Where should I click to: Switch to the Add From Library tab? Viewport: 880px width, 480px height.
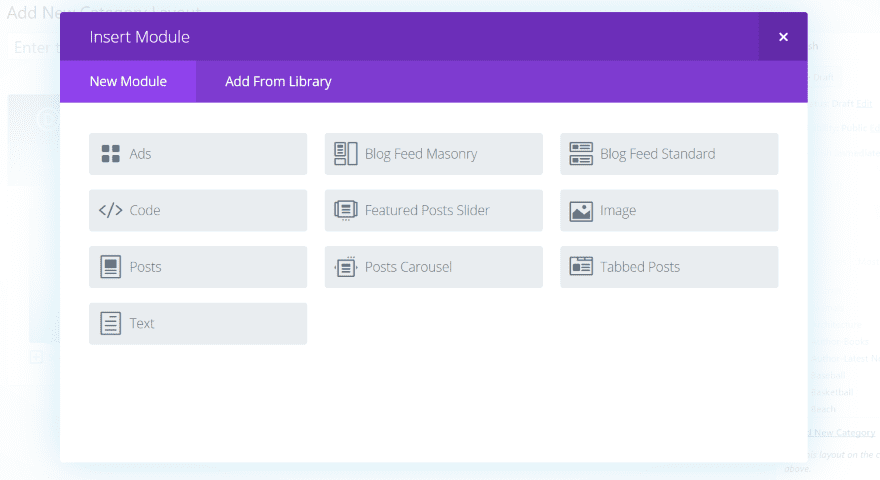click(x=278, y=82)
